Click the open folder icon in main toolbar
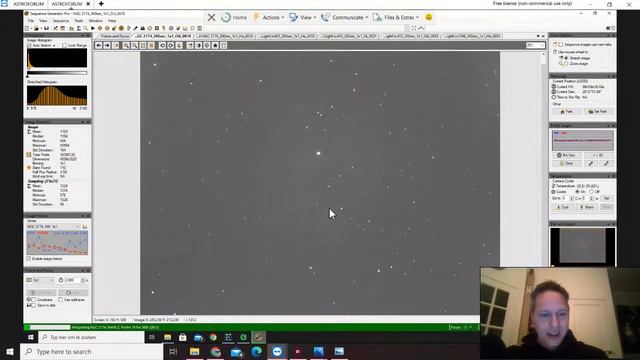The height and width of the screenshot is (360, 640). tap(36, 28)
